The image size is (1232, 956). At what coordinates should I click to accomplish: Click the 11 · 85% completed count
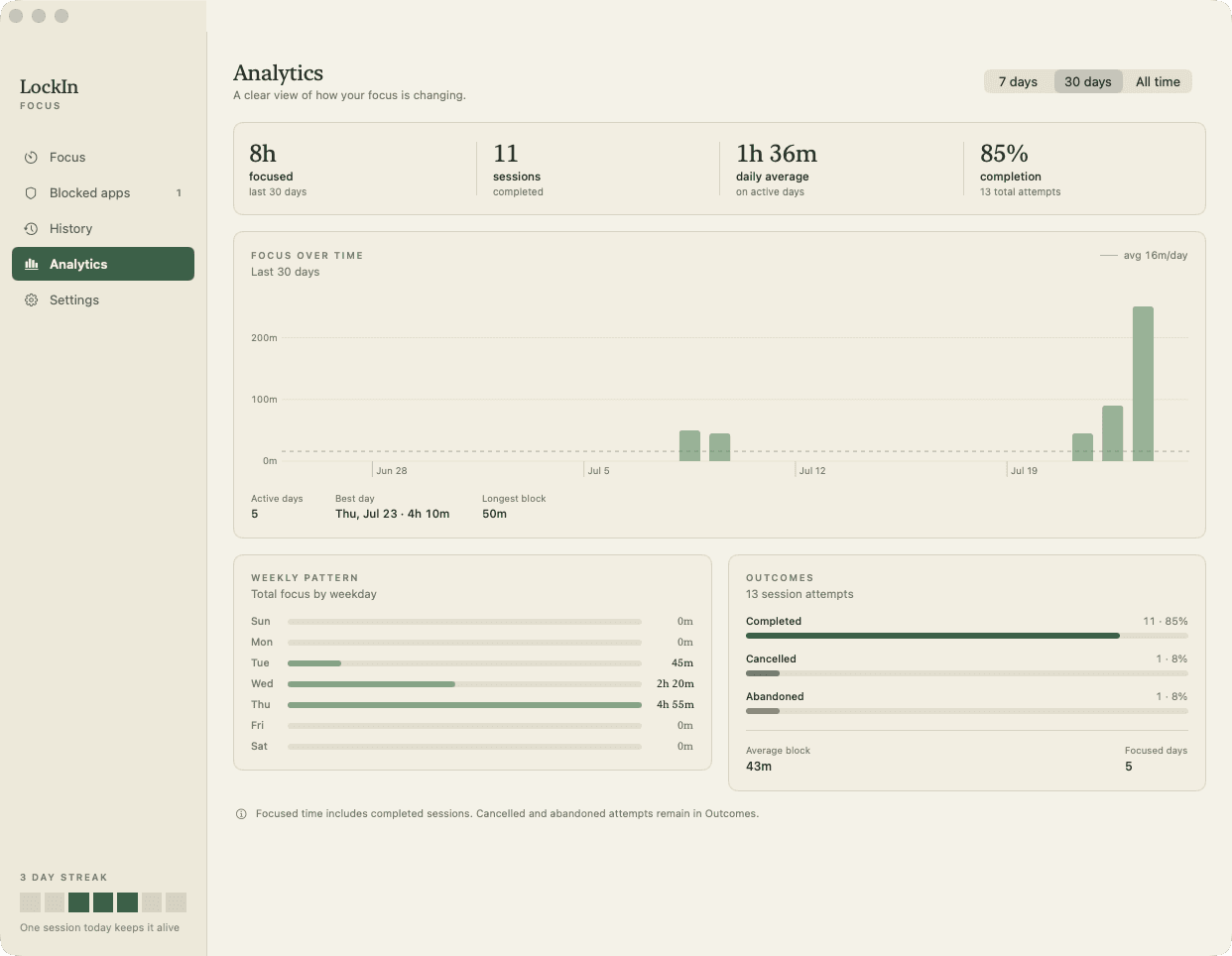tap(1166, 622)
